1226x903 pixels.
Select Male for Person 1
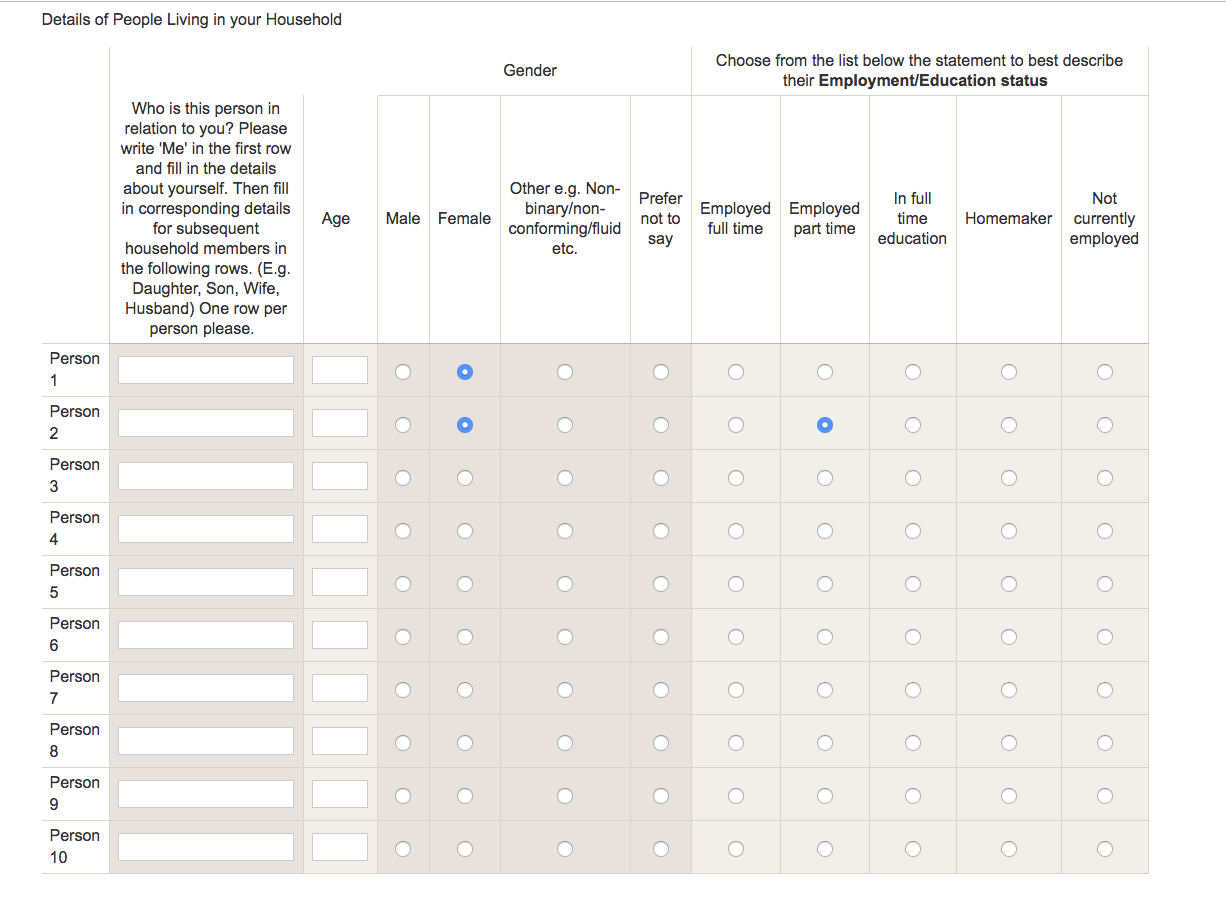click(402, 372)
